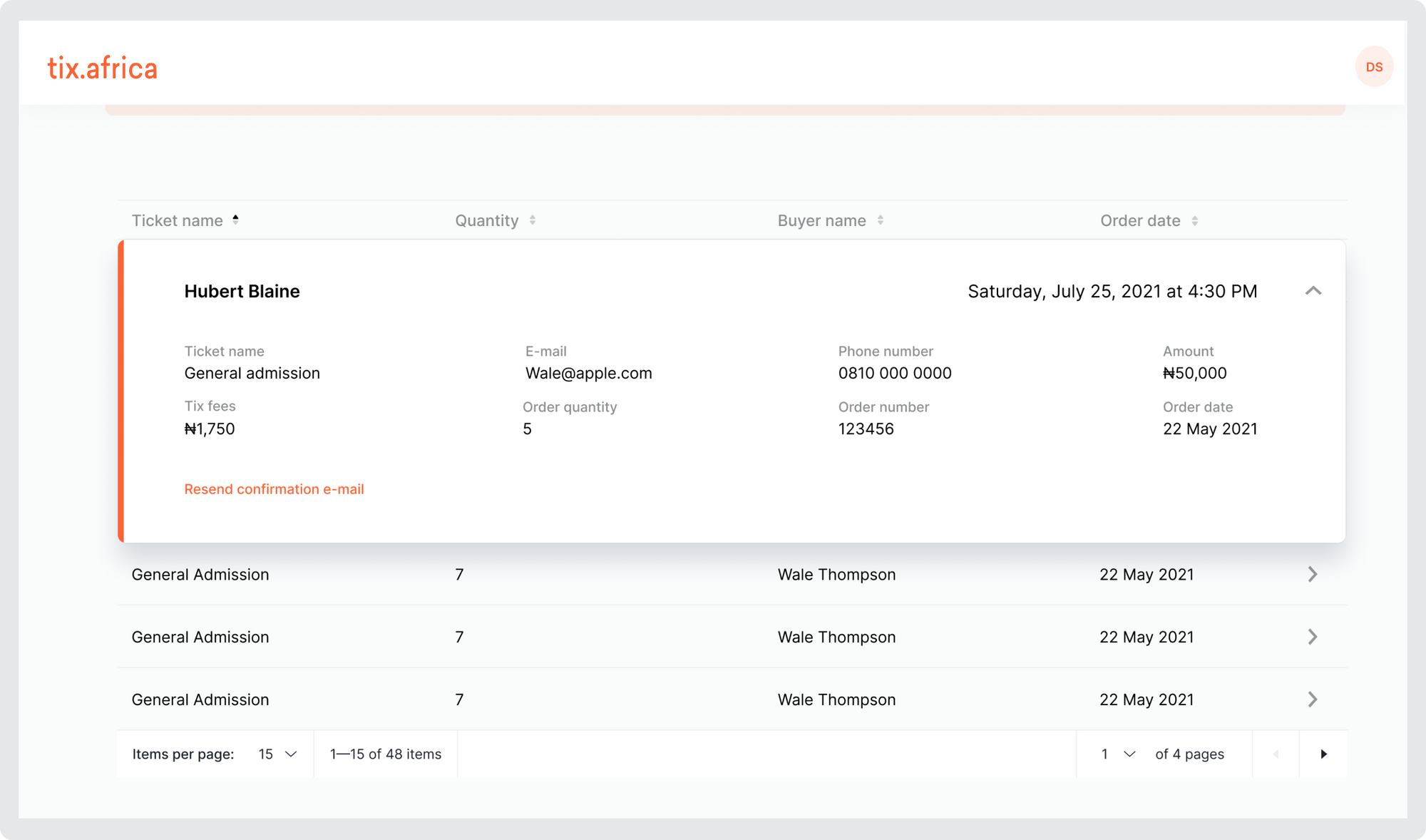Sort by Ticket name column arrow

coord(235,220)
